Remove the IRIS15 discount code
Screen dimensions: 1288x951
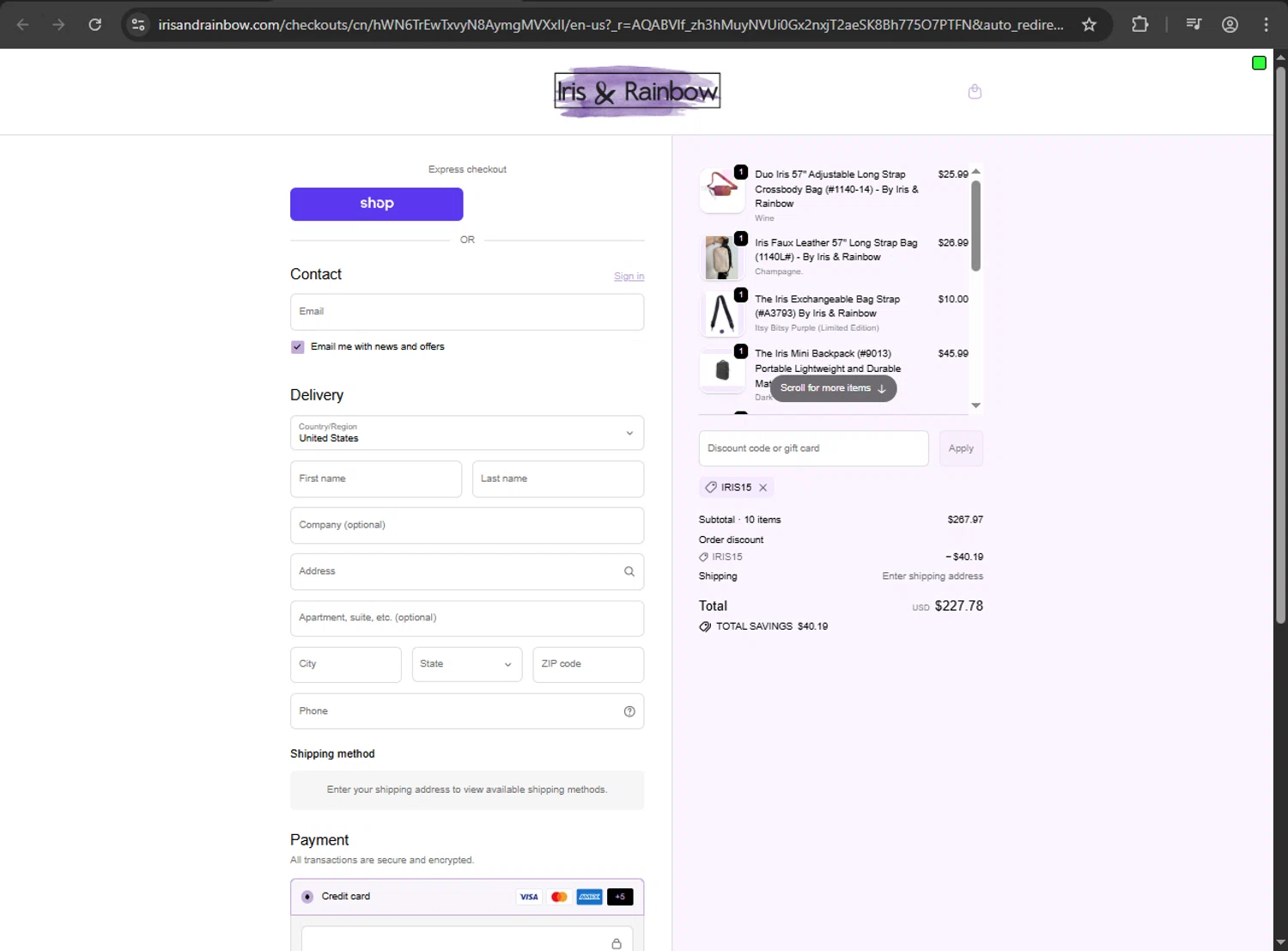pos(762,487)
